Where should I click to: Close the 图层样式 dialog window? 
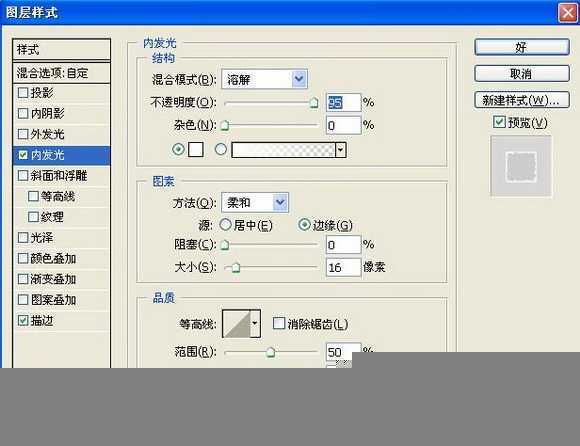click(567, 13)
